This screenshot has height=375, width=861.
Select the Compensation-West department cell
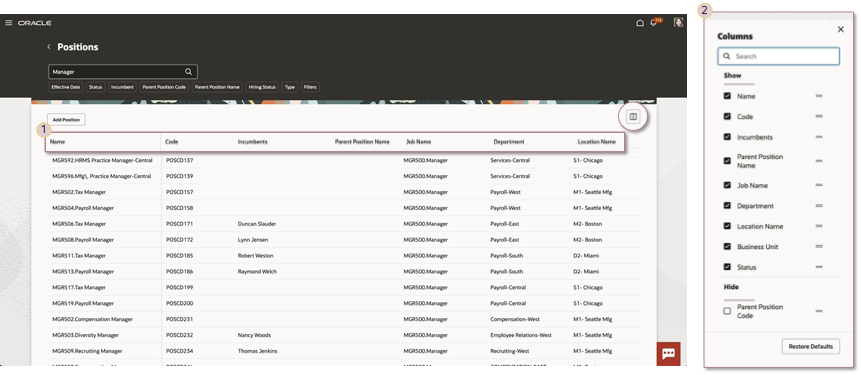[515, 319]
